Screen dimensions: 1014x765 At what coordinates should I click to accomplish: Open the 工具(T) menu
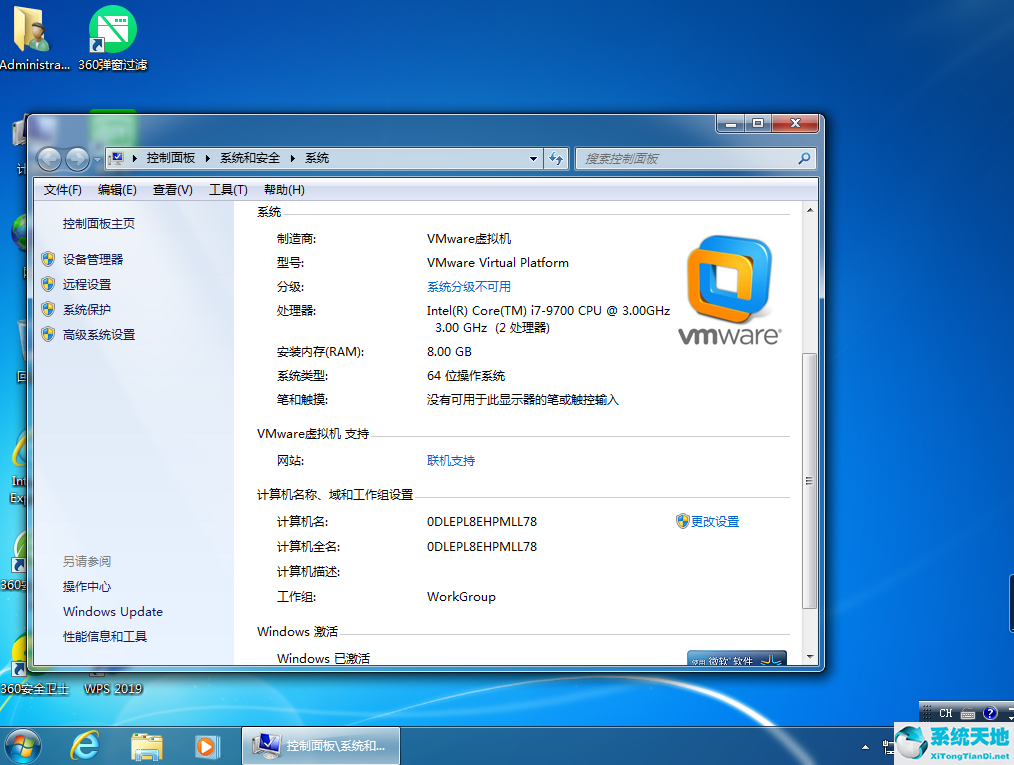228,189
